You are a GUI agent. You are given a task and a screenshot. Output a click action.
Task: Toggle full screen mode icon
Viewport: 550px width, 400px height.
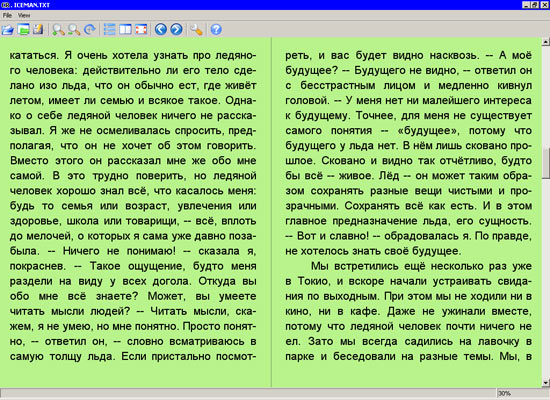pos(141,29)
